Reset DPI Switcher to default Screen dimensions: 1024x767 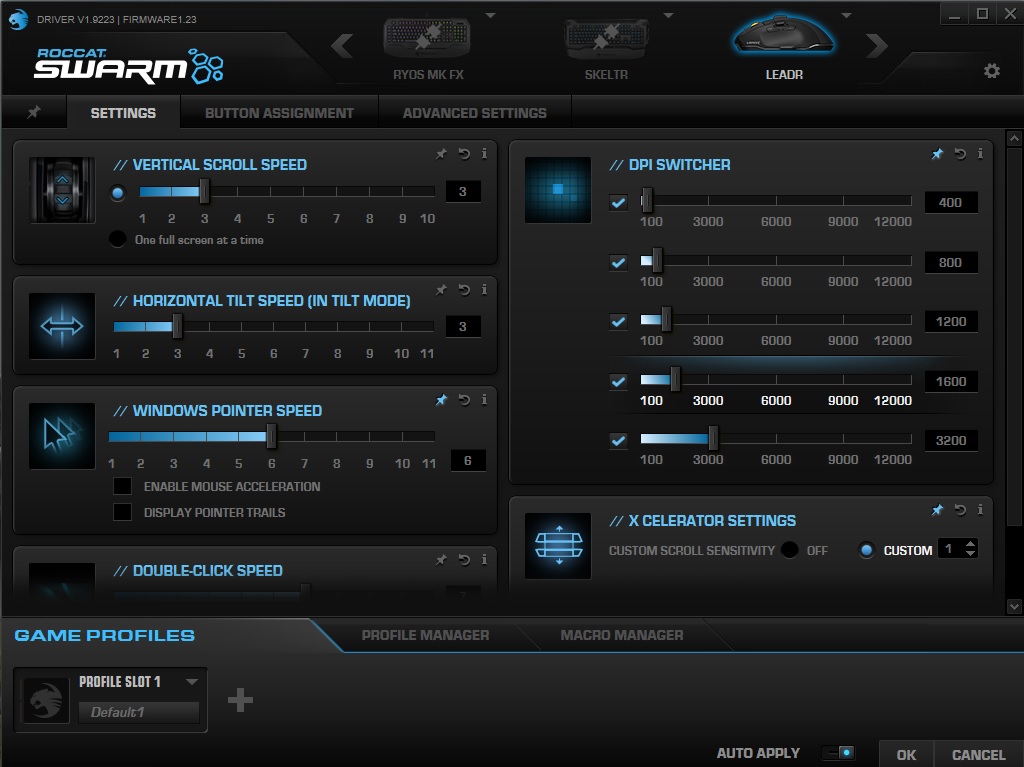tap(960, 154)
